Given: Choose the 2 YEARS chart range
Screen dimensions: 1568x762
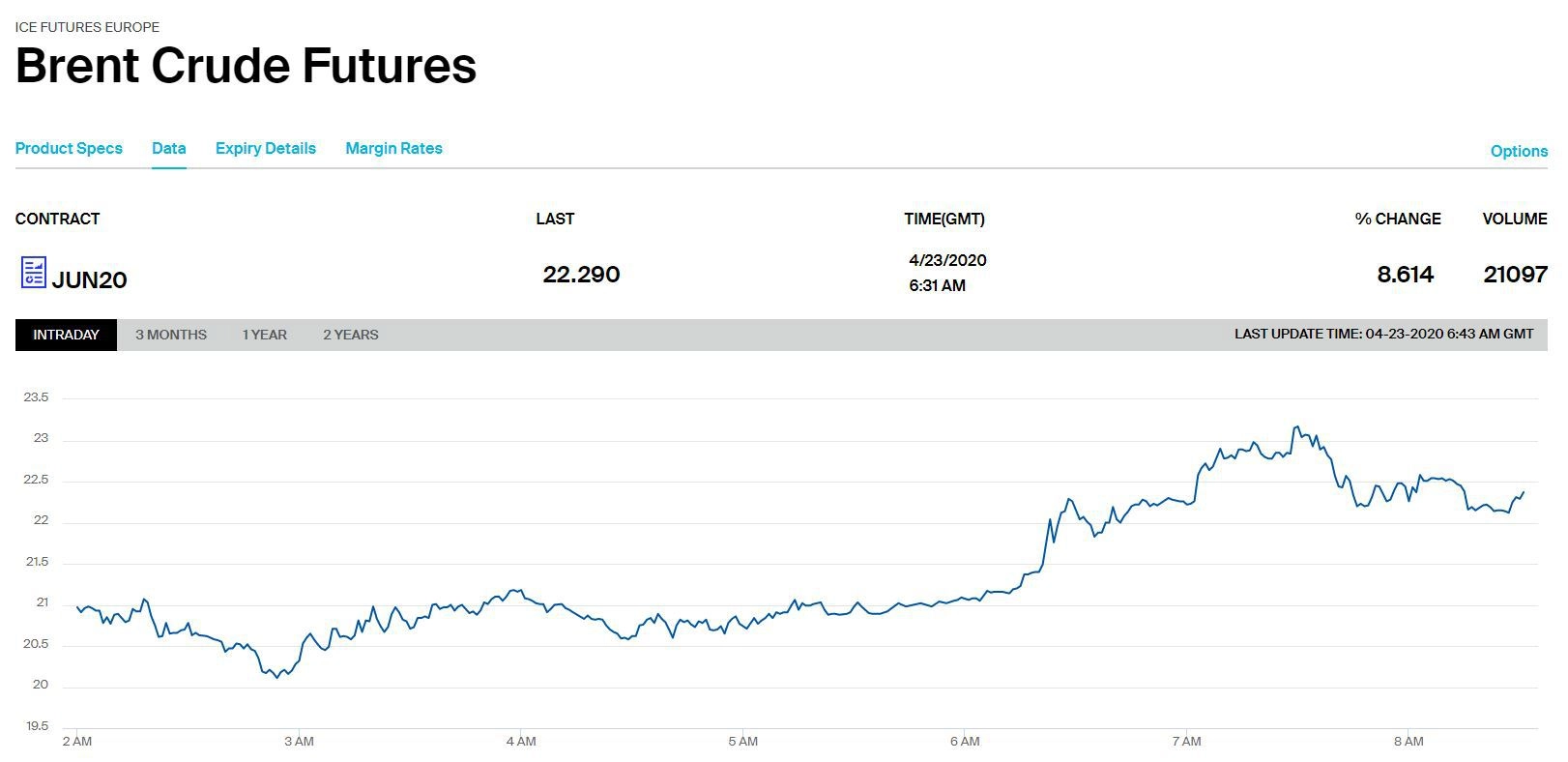Looking at the screenshot, I should (x=350, y=335).
